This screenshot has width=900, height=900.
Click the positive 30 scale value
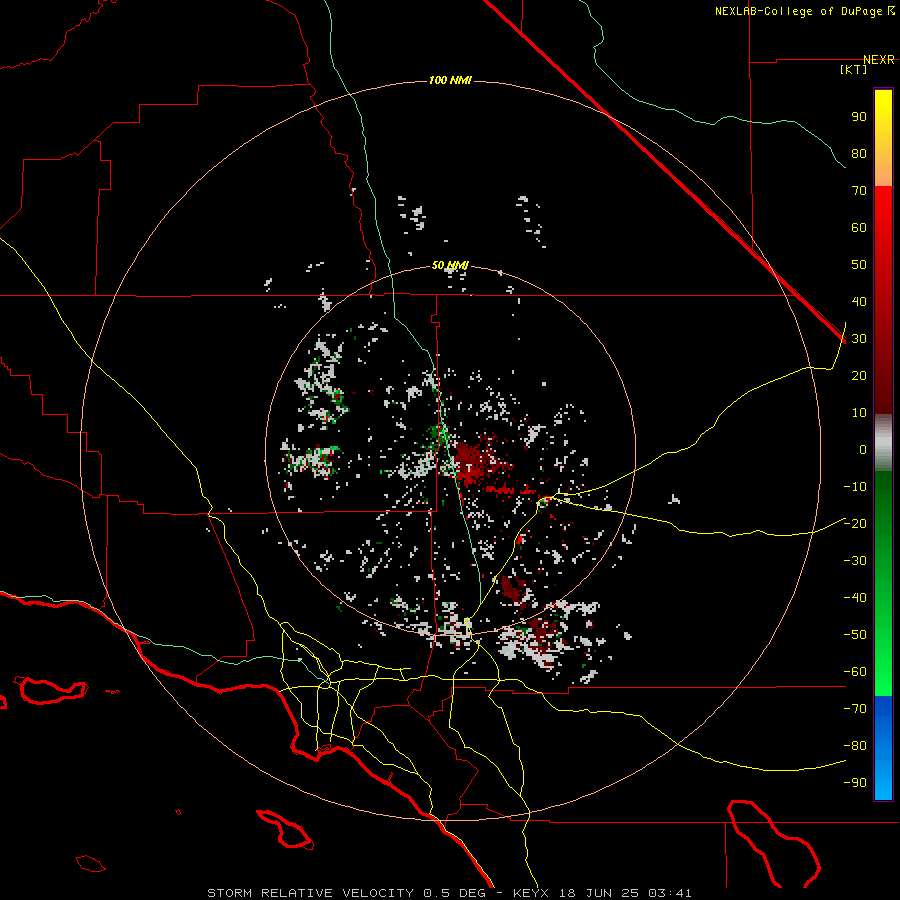click(x=859, y=339)
